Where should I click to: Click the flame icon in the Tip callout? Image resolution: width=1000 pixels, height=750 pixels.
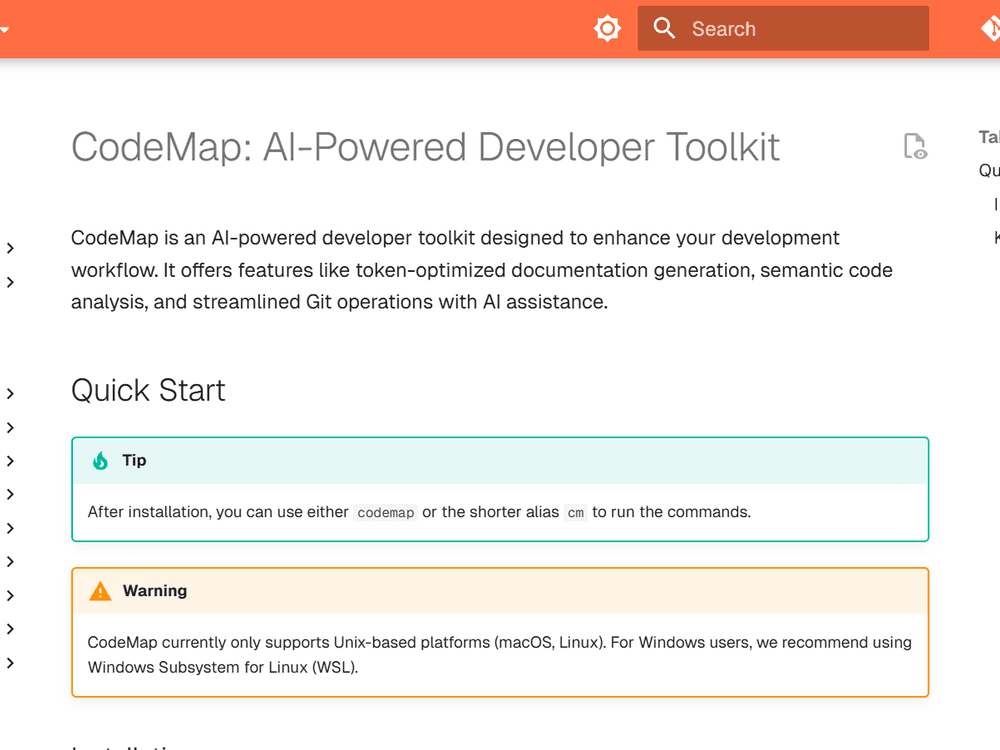click(100, 460)
